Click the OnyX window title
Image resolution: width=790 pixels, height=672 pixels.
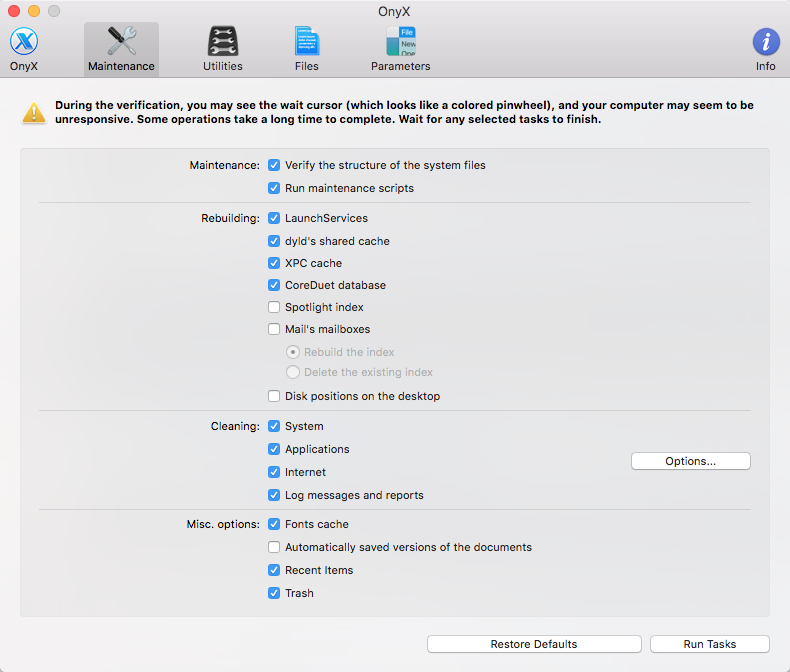coord(394,11)
